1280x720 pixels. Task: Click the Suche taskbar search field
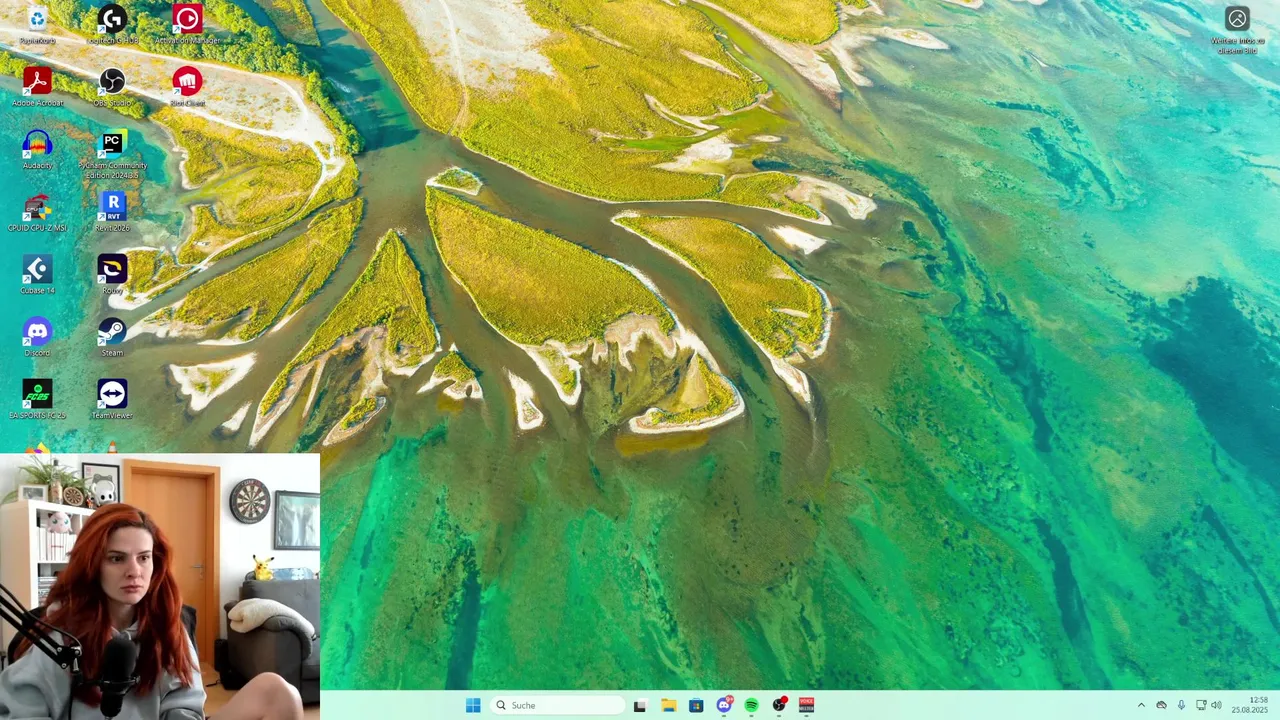point(558,705)
